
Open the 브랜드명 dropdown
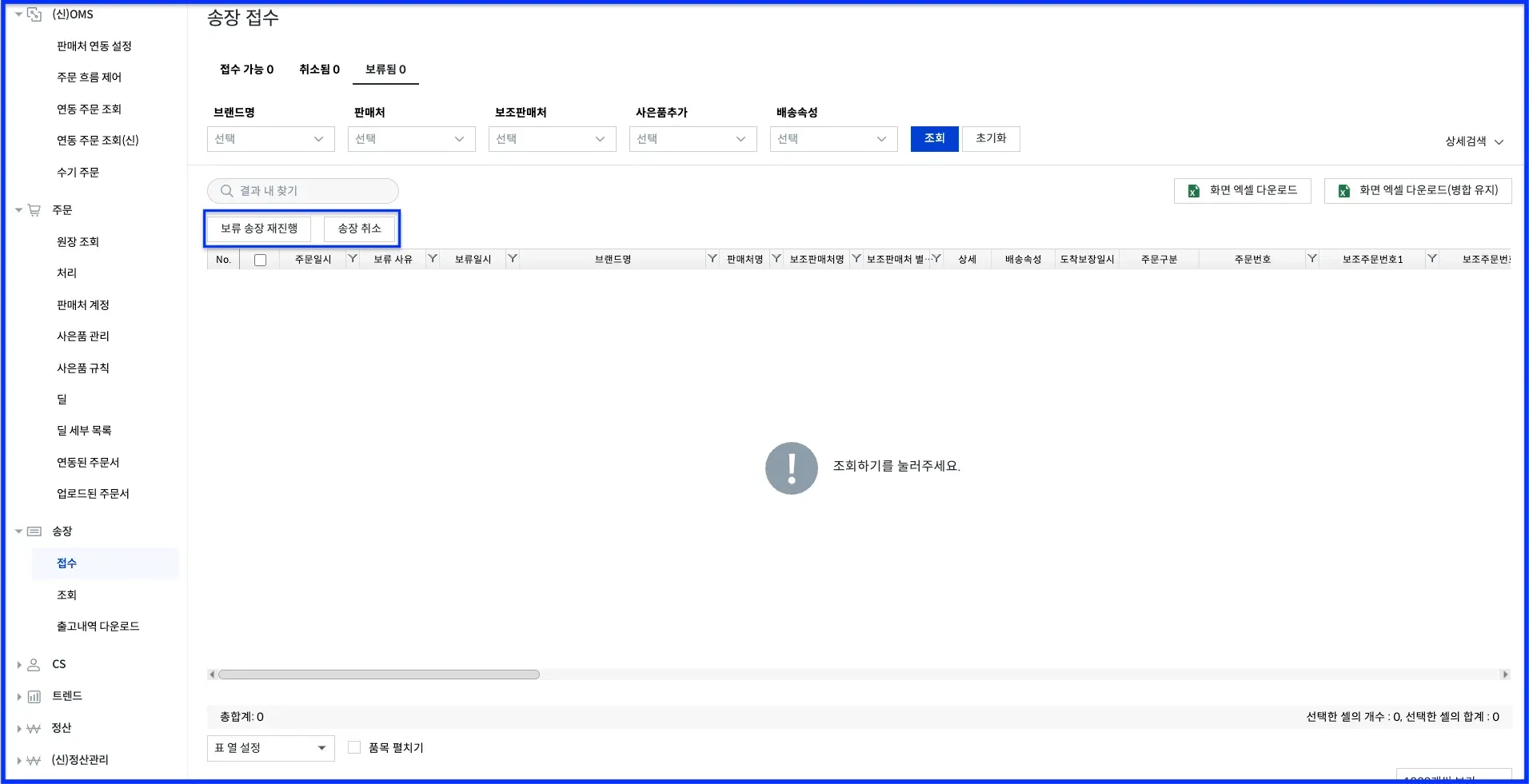point(271,139)
